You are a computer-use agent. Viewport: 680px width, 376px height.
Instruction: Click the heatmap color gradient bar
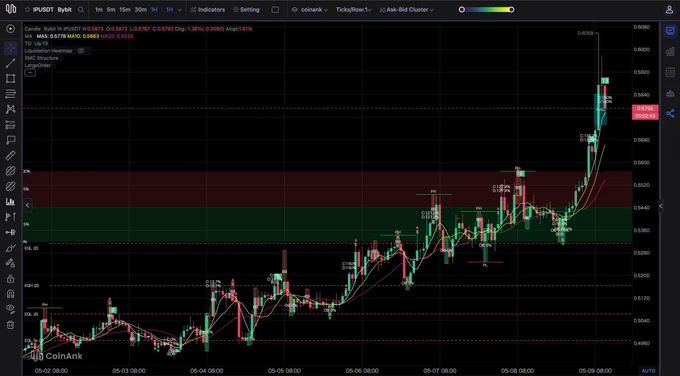pos(487,10)
